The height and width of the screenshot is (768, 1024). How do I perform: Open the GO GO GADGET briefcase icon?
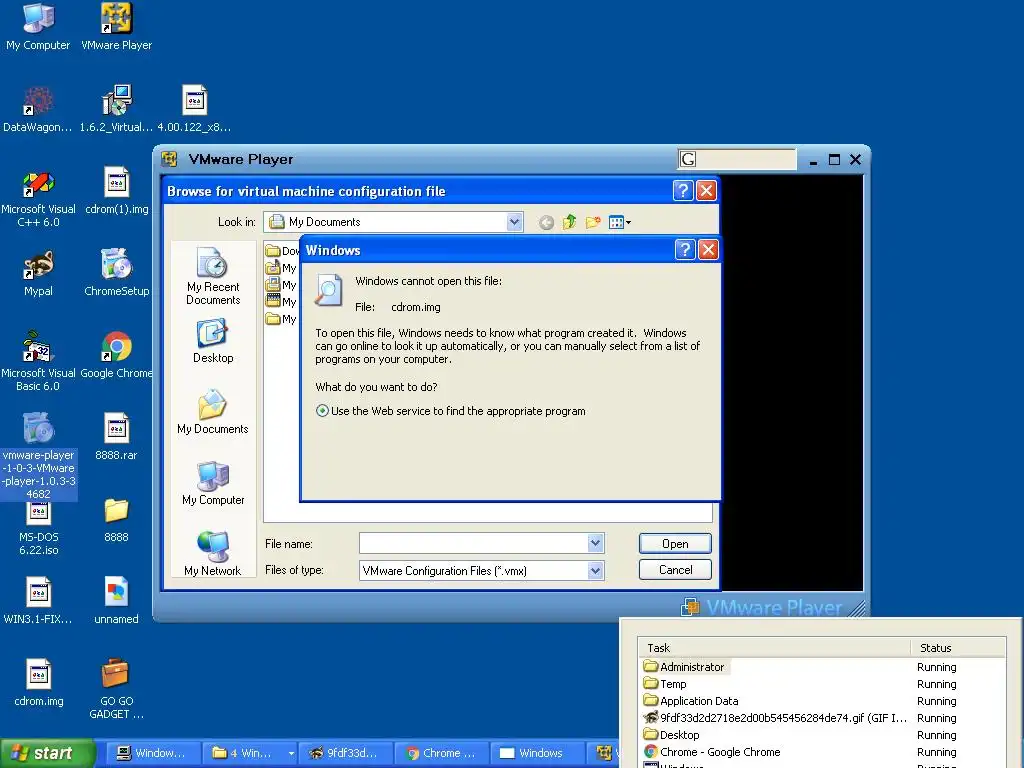tap(116, 689)
